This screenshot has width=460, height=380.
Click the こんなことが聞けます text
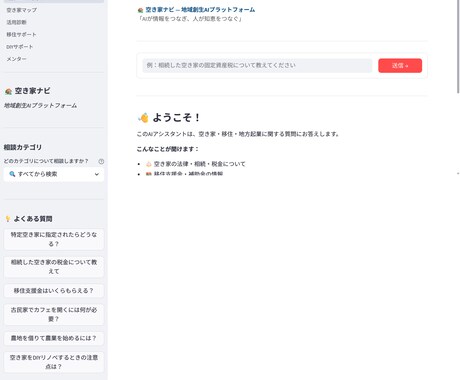click(168, 149)
